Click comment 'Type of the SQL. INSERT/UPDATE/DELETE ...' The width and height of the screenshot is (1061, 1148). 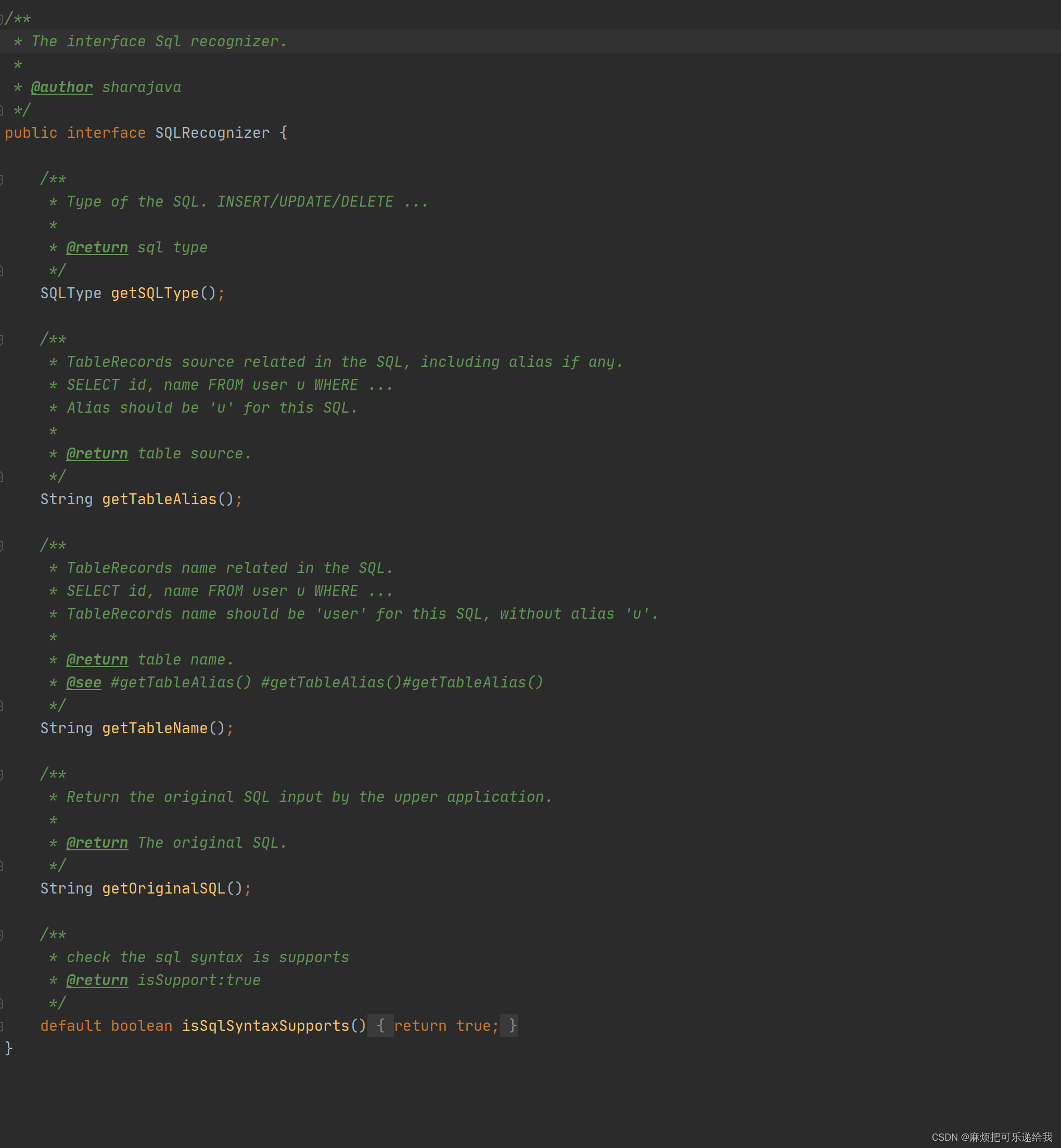[248, 202]
